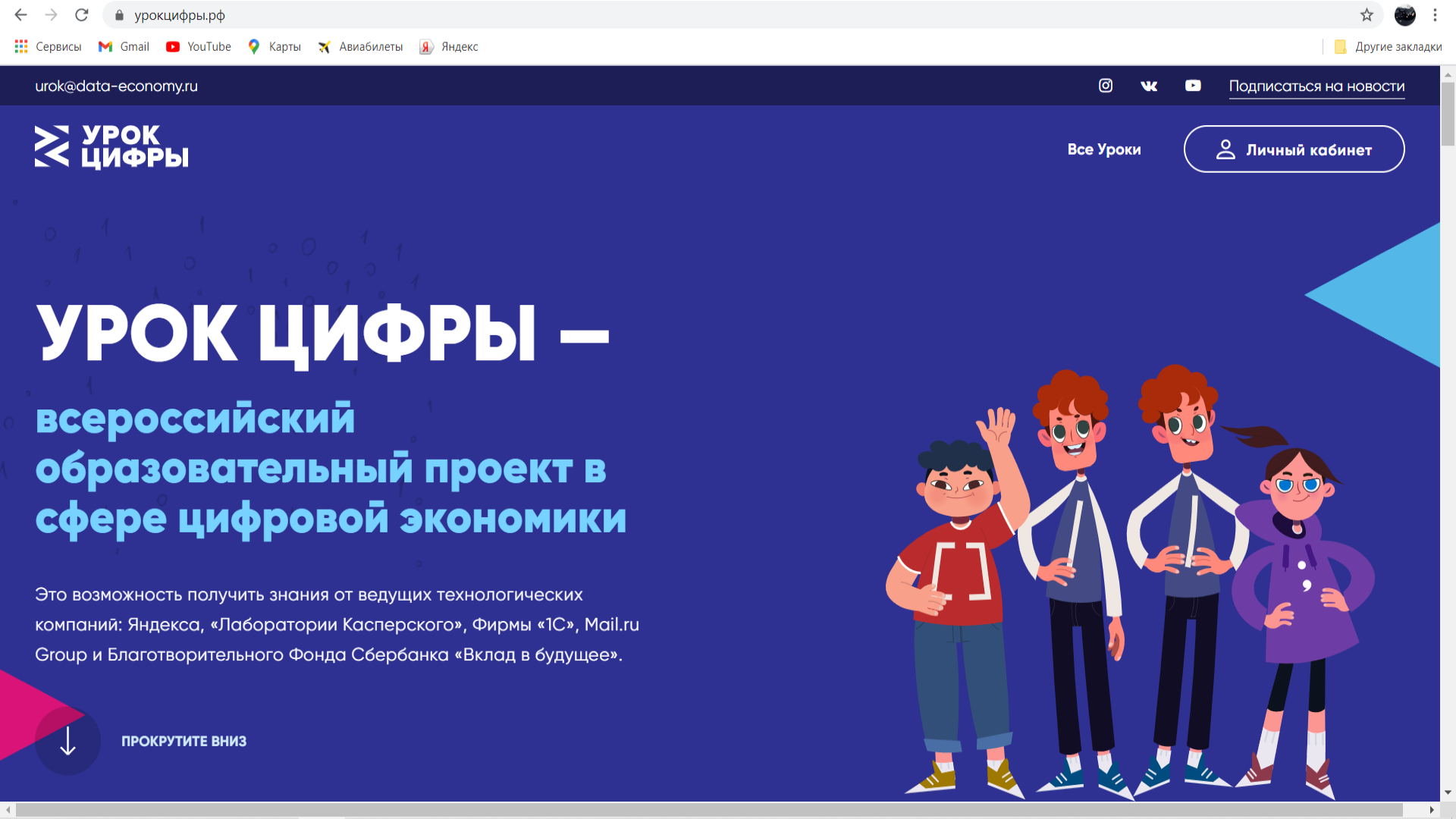The image size is (1456, 819).
Task: Click vertical scrollbar up arrow
Action: point(1448,74)
